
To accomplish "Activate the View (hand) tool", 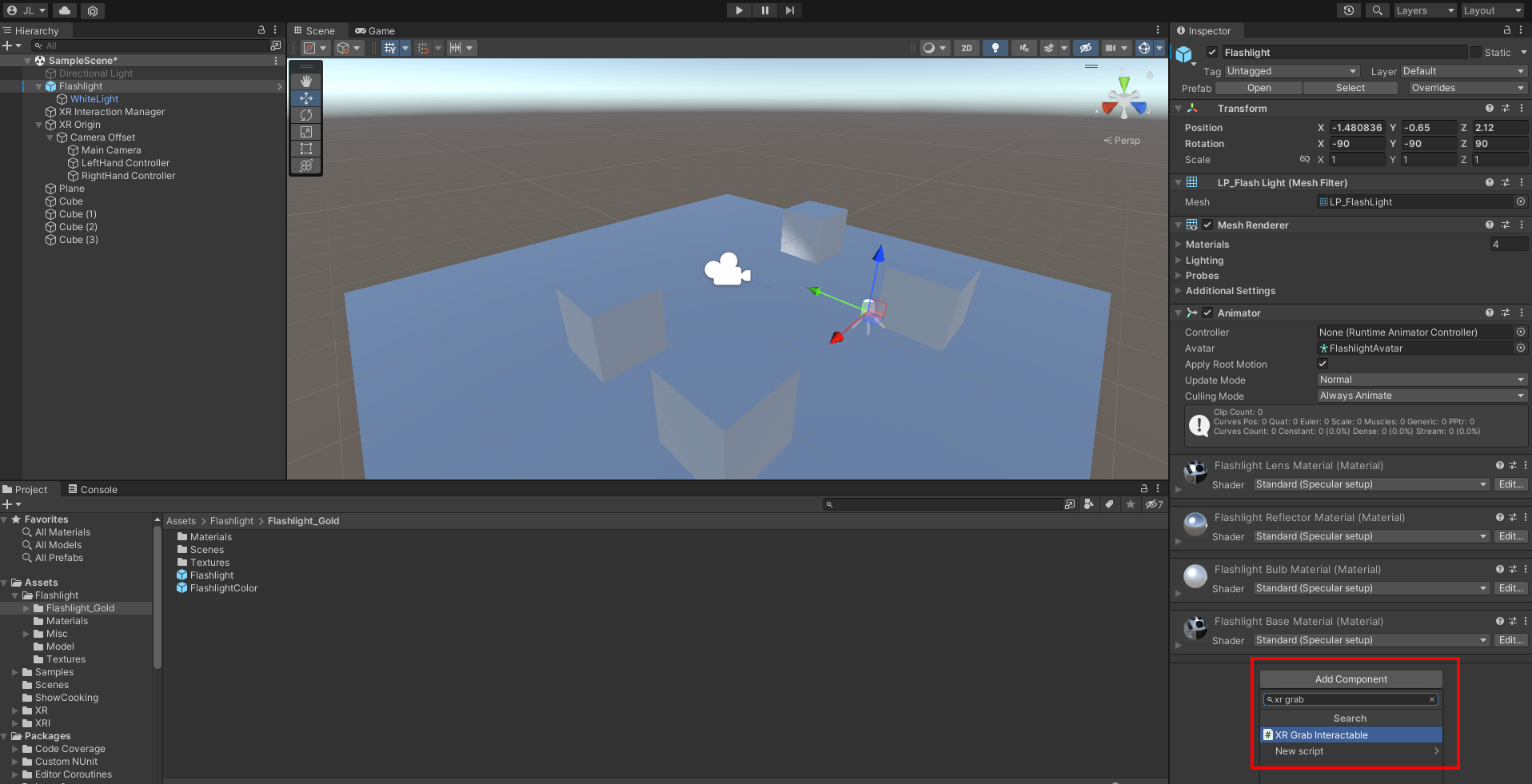I will pyautogui.click(x=306, y=80).
